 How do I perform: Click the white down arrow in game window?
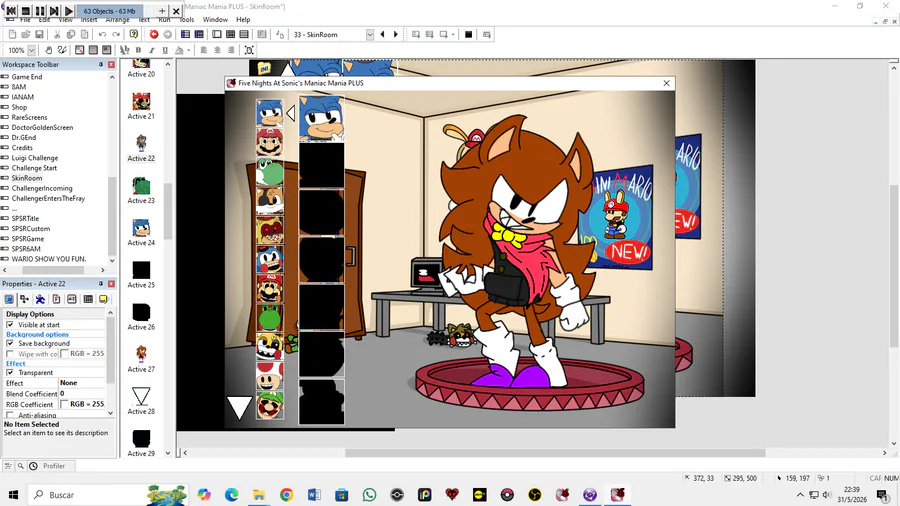click(x=239, y=407)
